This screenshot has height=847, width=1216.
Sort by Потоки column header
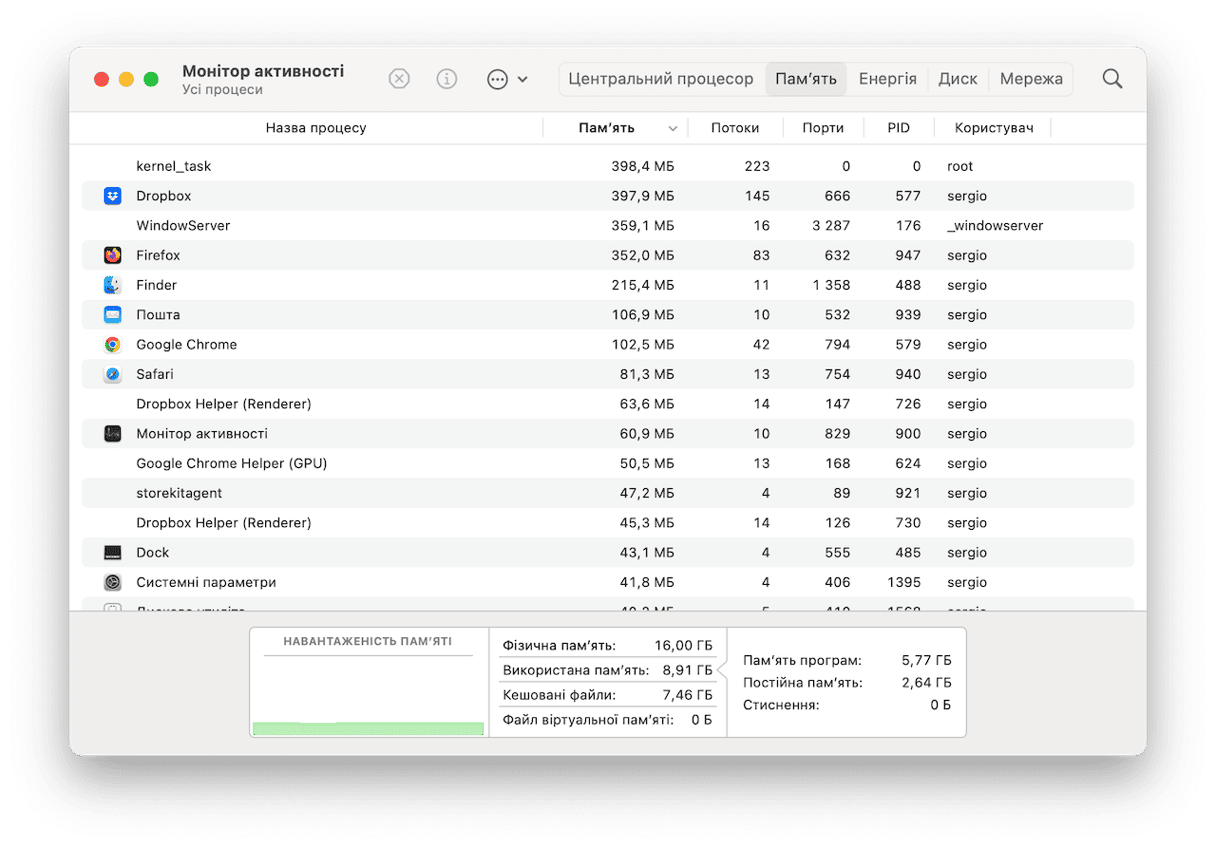pos(735,128)
